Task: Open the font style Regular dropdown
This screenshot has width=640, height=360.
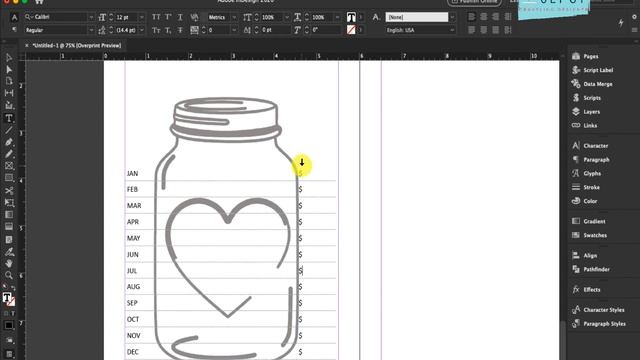Action: point(91,30)
